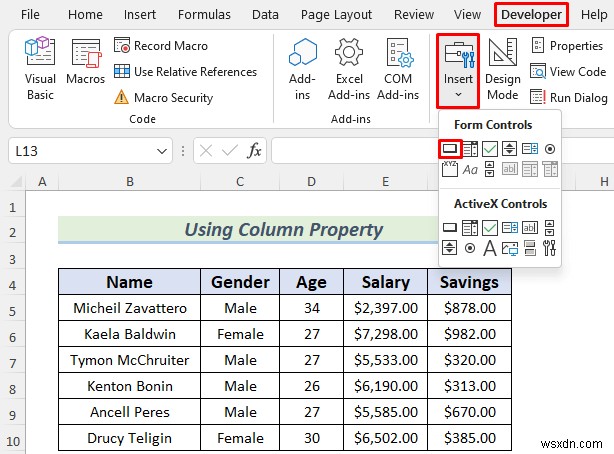Open Excel Add-ins
614x454 pixels.
click(x=349, y=69)
